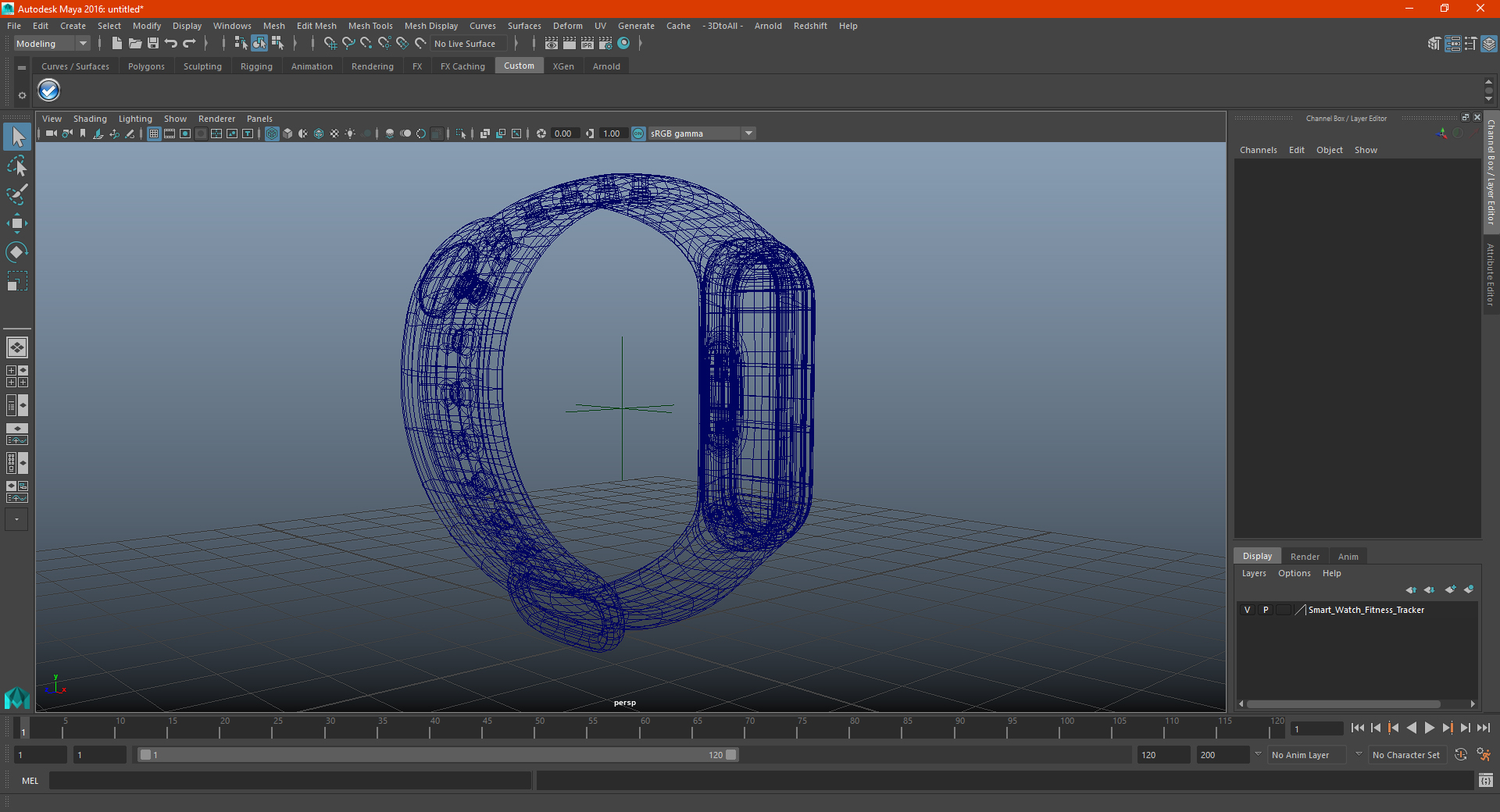Start IPR render of current frame
1500x812 pixels.
[x=587, y=44]
